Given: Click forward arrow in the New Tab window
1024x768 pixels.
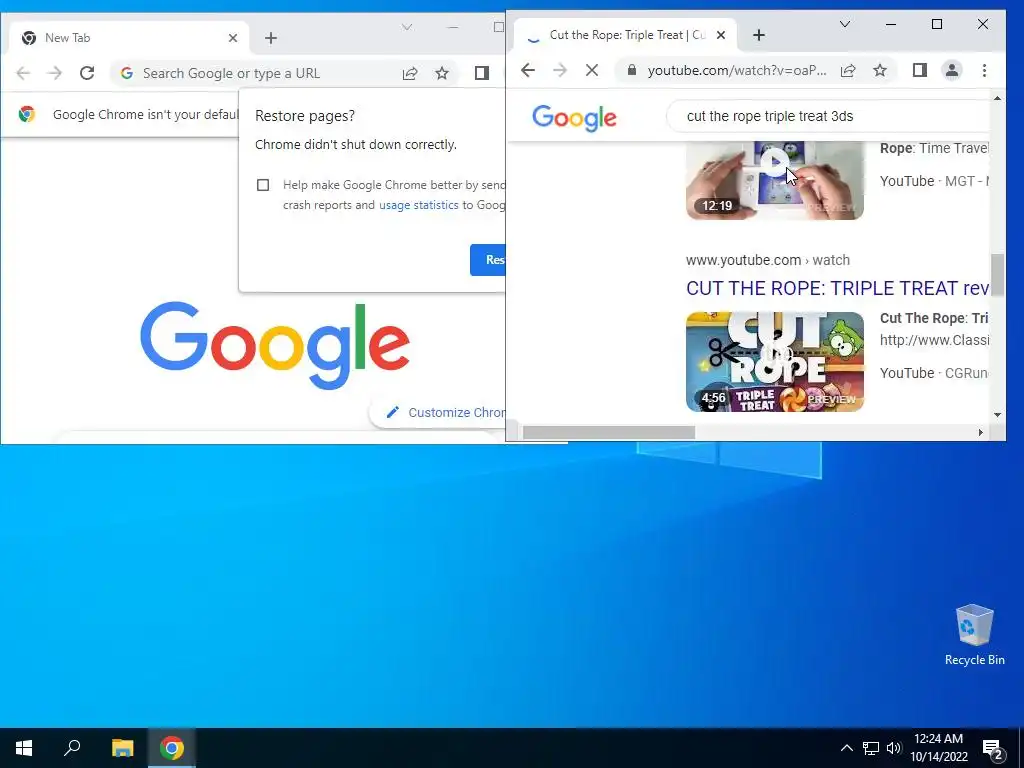Looking at the screenshot, I should [x=55, y=73].
